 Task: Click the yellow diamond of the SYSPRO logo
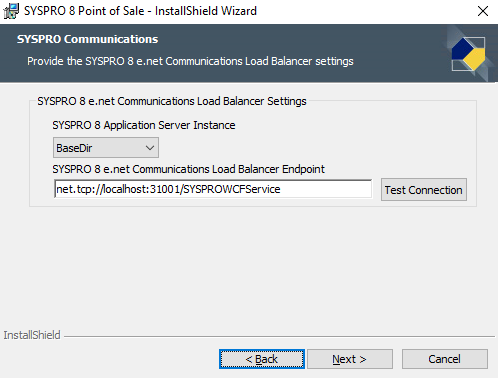(x=474, y=59)
